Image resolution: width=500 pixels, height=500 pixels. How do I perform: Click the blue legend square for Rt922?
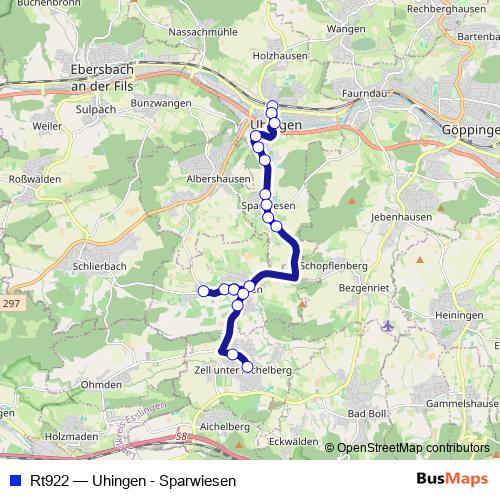point(16,480)
